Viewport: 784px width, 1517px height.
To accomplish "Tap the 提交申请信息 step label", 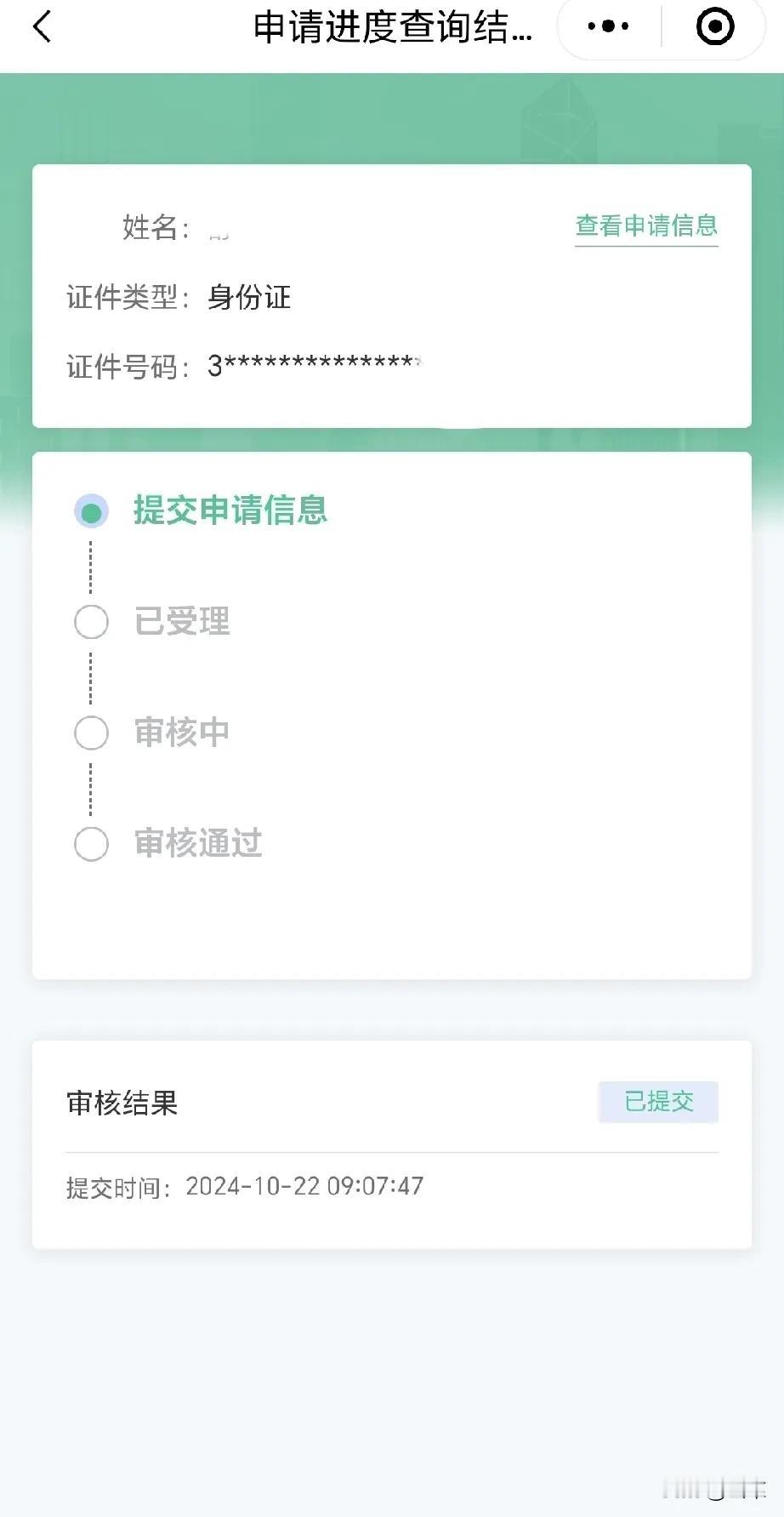I will (230, 510).
